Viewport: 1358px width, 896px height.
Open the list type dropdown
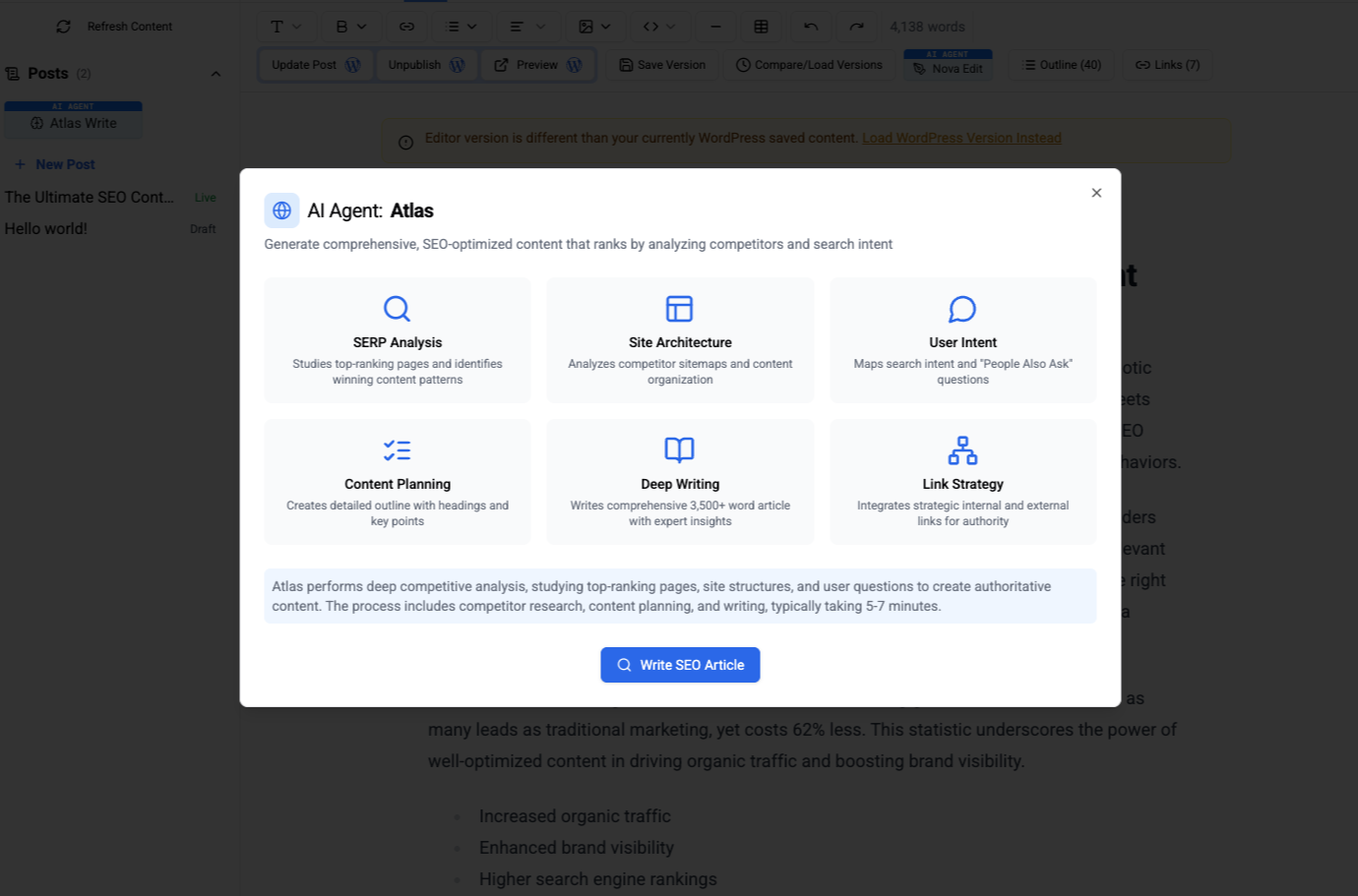[462, 27]
